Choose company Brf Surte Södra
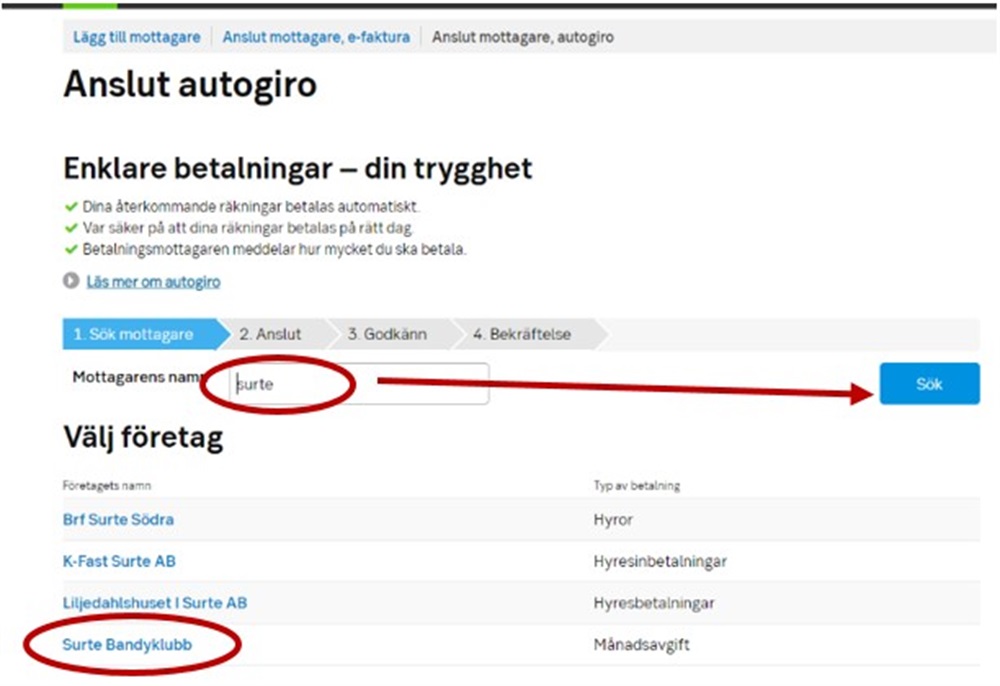Screen dimensions: 1000x686 point(119,520)
